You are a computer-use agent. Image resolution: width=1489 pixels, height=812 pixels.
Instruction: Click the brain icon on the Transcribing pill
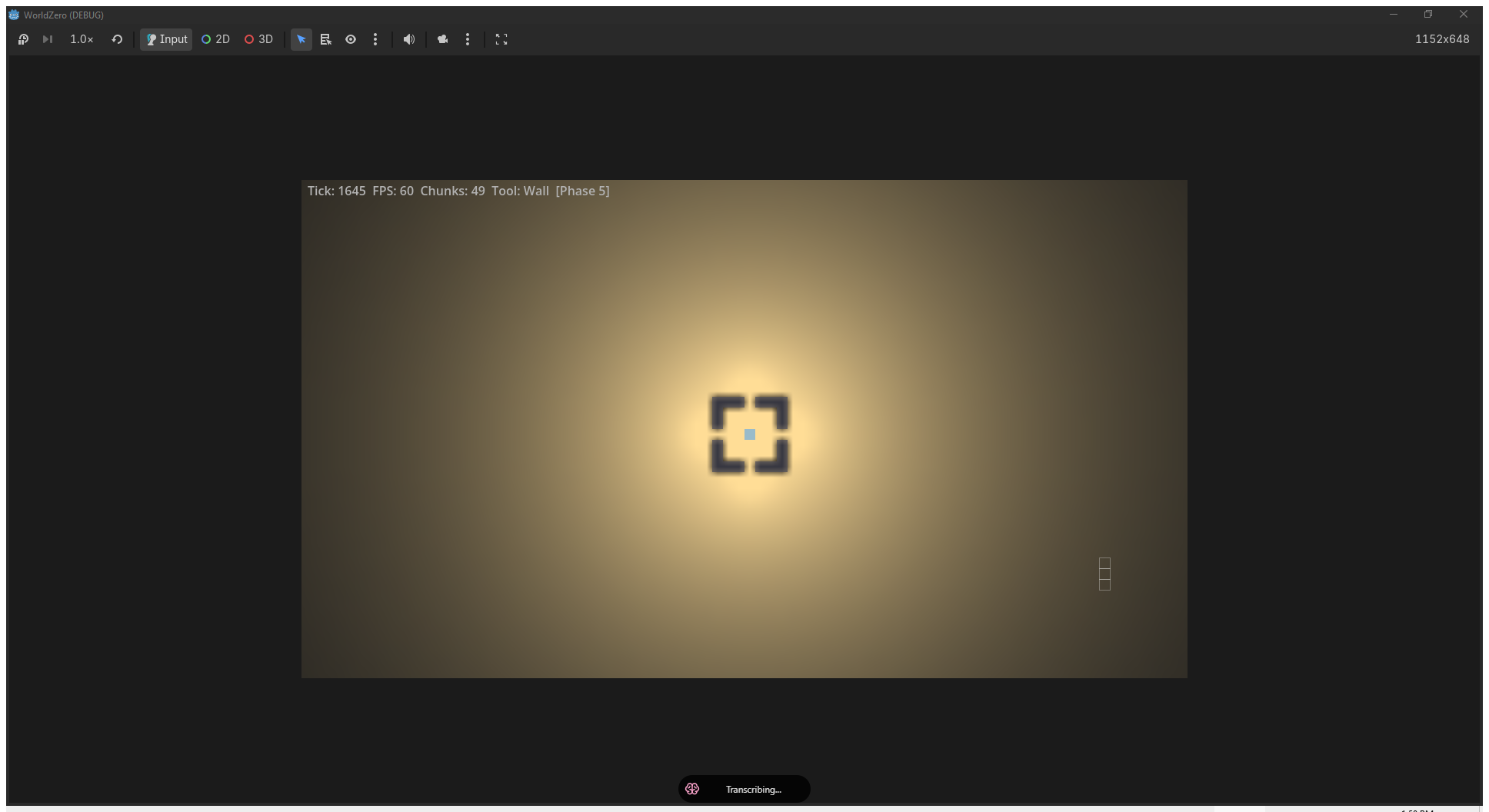[693, 789]
